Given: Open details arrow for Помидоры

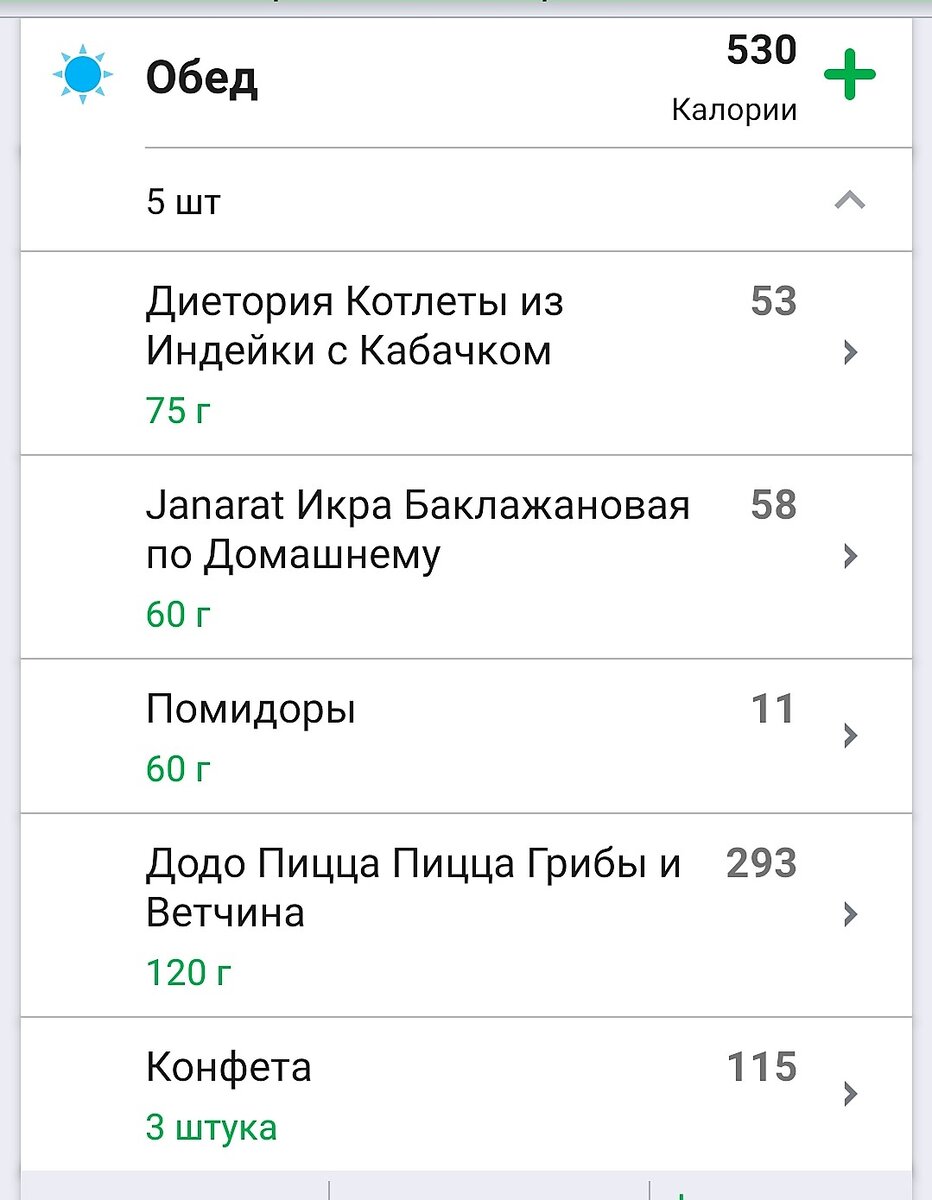Looking at the screenshot, I should [850, 736].
